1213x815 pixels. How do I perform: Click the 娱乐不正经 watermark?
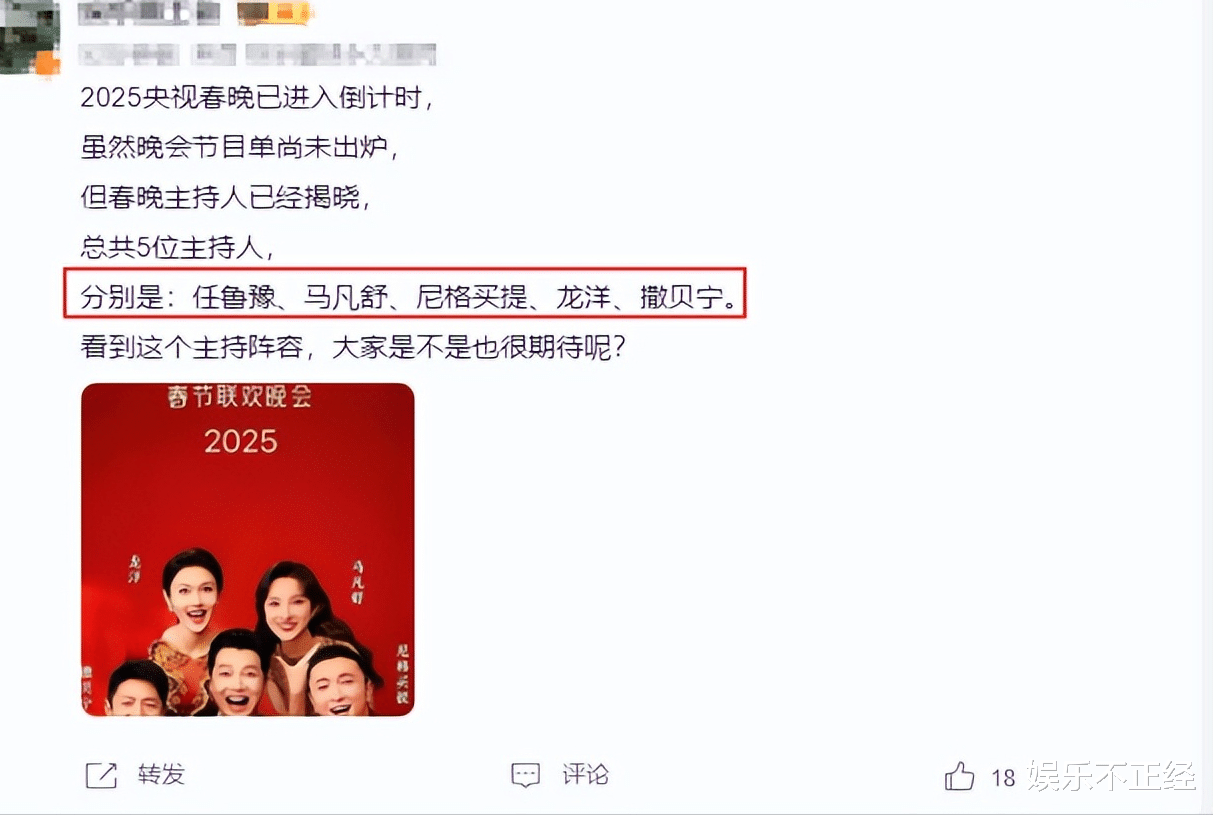(x=1112, y=777)
